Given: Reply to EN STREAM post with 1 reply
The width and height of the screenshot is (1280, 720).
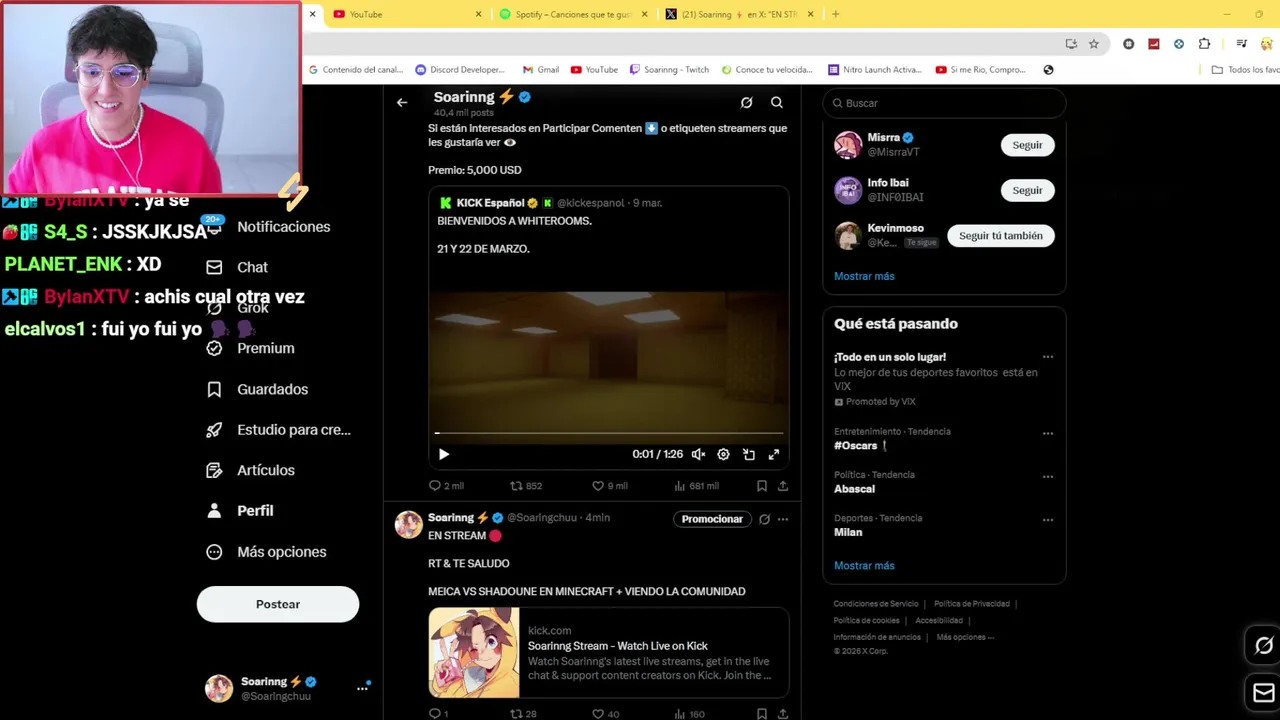Looking at the screenshot, I should click(438, 714).
